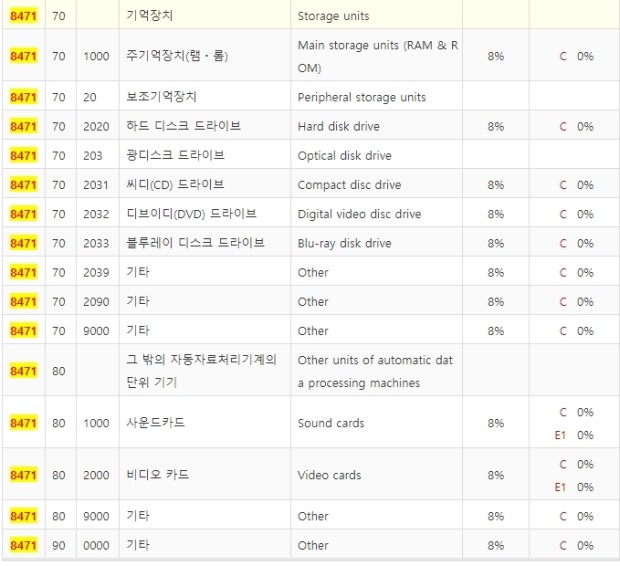Viewport: 620px width, 566px height.
Task: Click 'C 0%' rate in Compact disc drive row
Action: 577,185
